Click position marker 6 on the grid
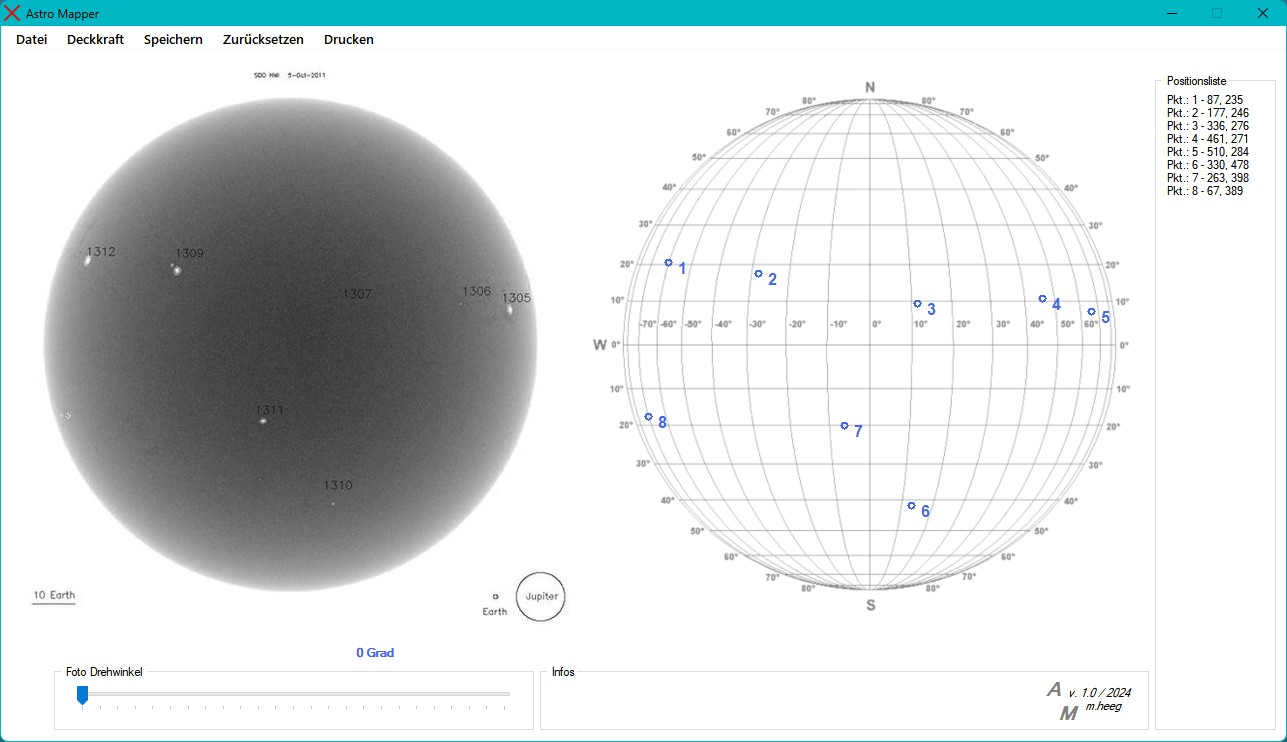This screenshot has height=742, width=1287. (911, 506)
